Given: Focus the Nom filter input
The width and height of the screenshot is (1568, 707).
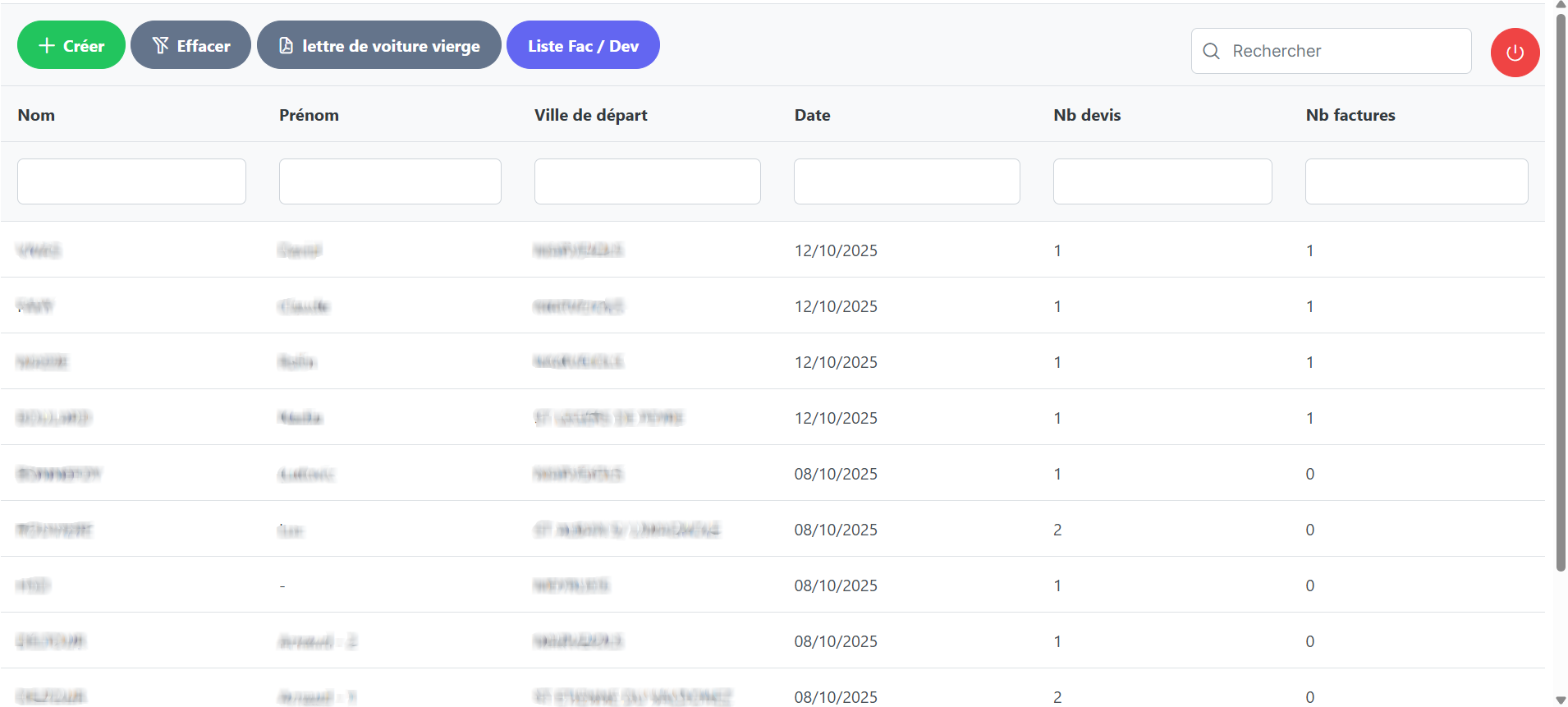Looking at the screenshot, I should (x=131, y=181).
